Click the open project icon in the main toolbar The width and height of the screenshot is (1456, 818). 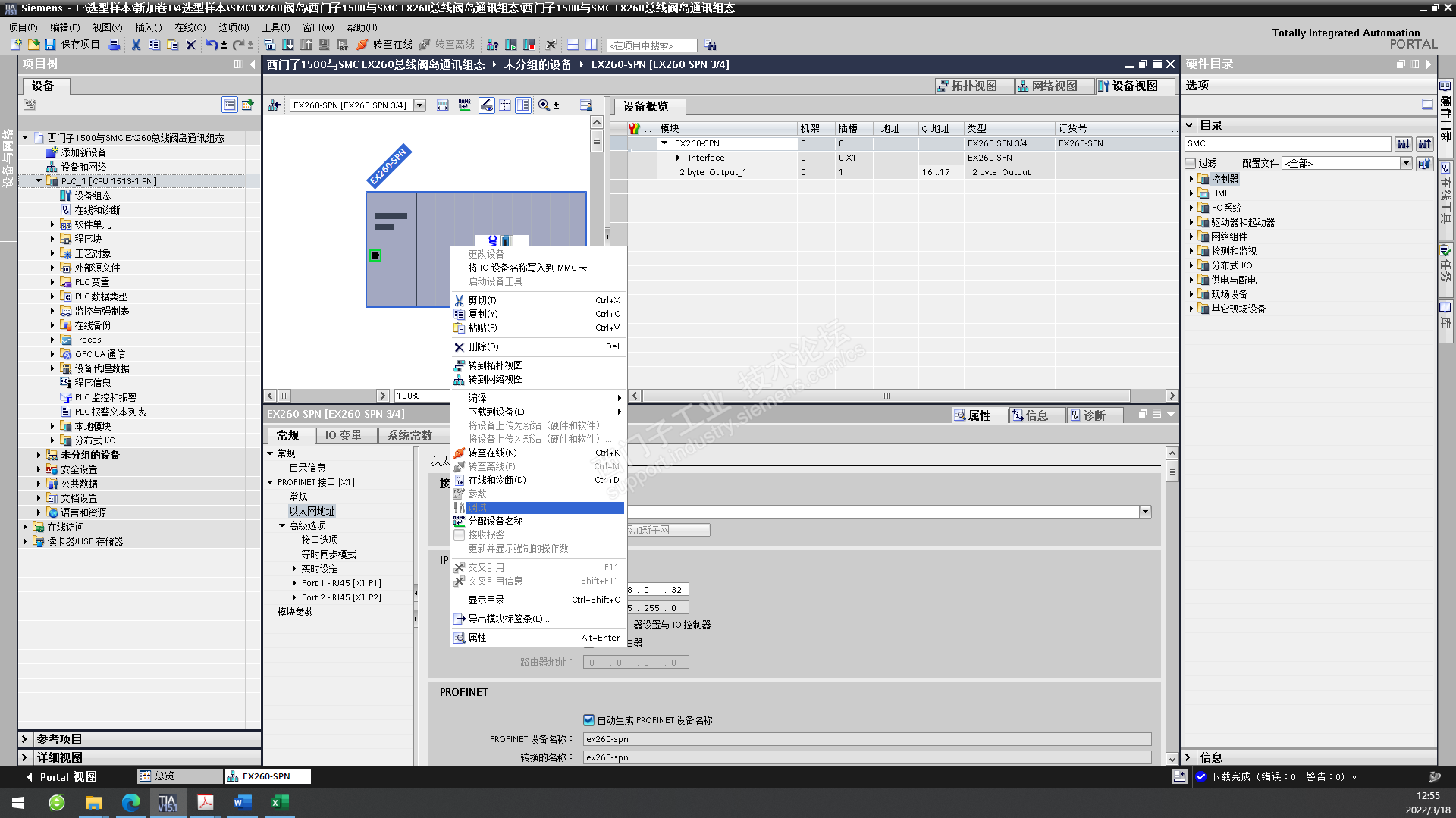[33, 45]
